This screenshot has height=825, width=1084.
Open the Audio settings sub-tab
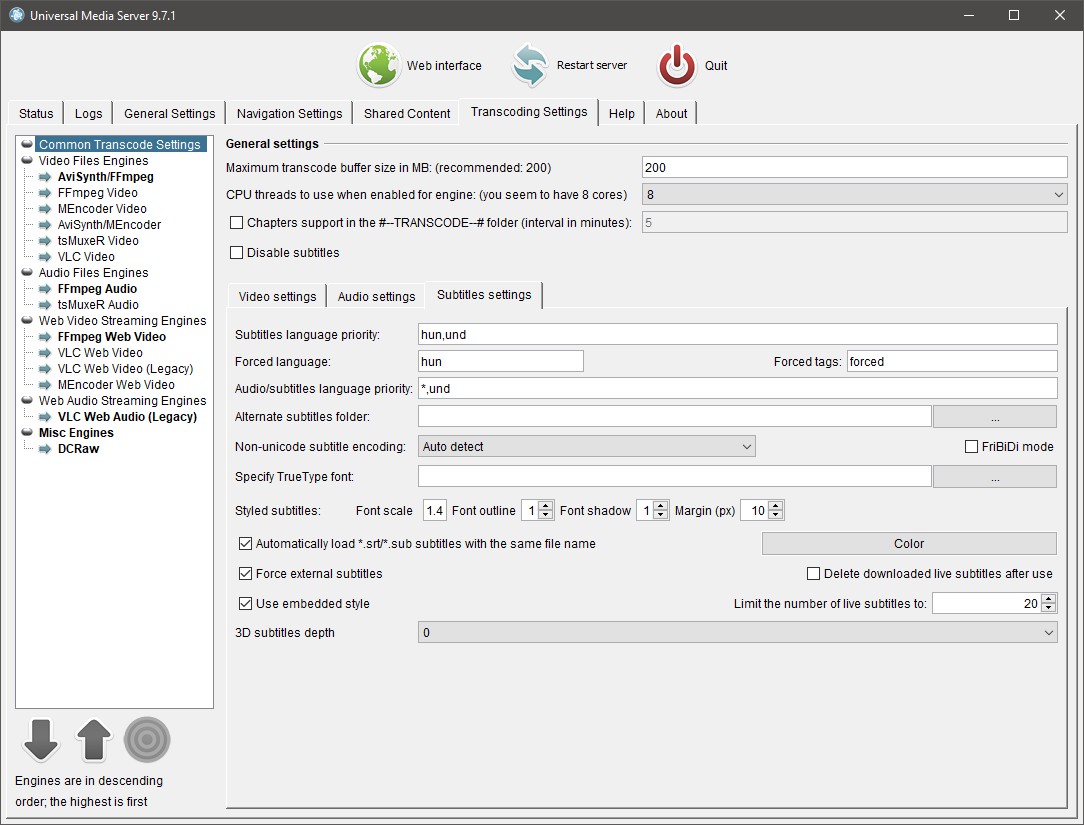(376, 297)
